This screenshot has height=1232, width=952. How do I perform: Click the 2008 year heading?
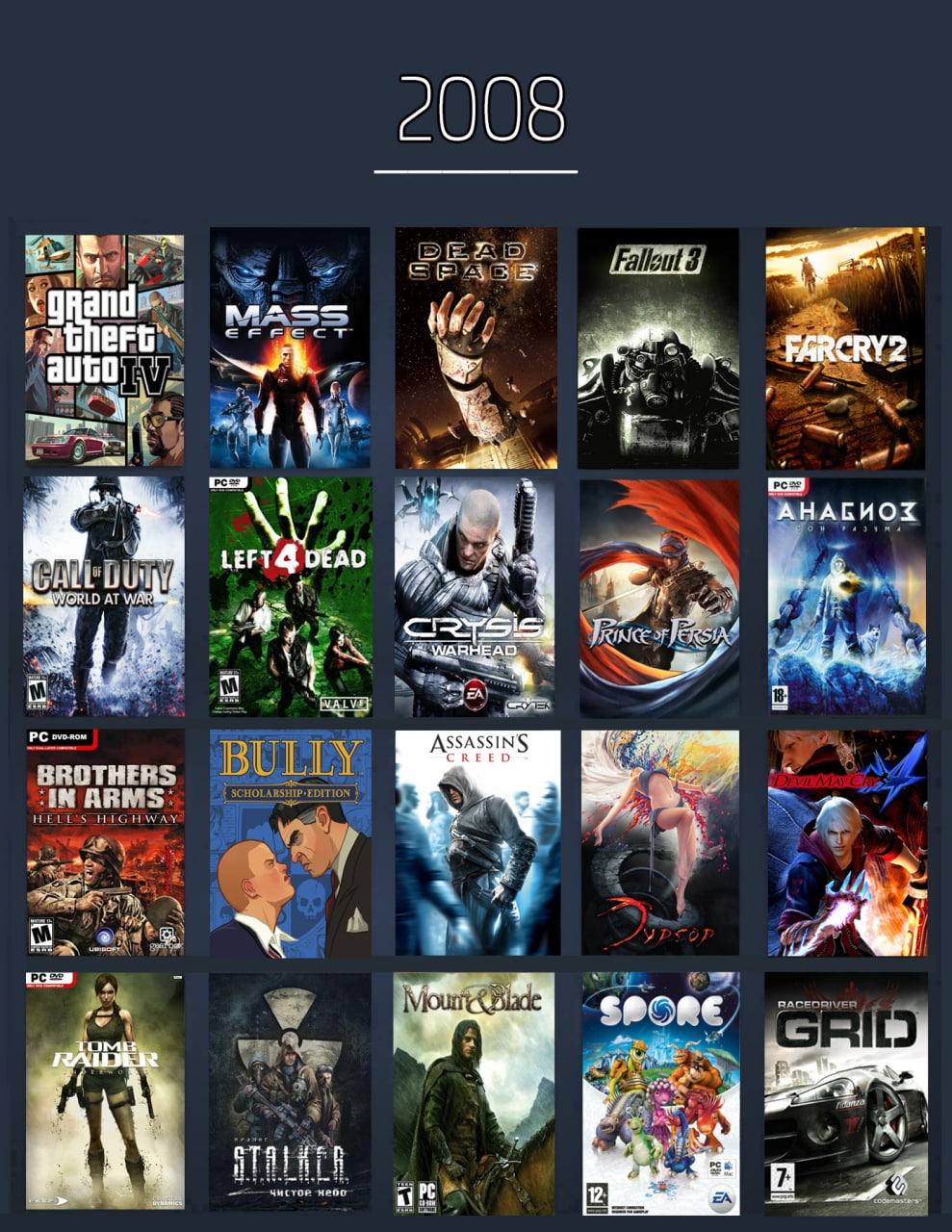481,108
